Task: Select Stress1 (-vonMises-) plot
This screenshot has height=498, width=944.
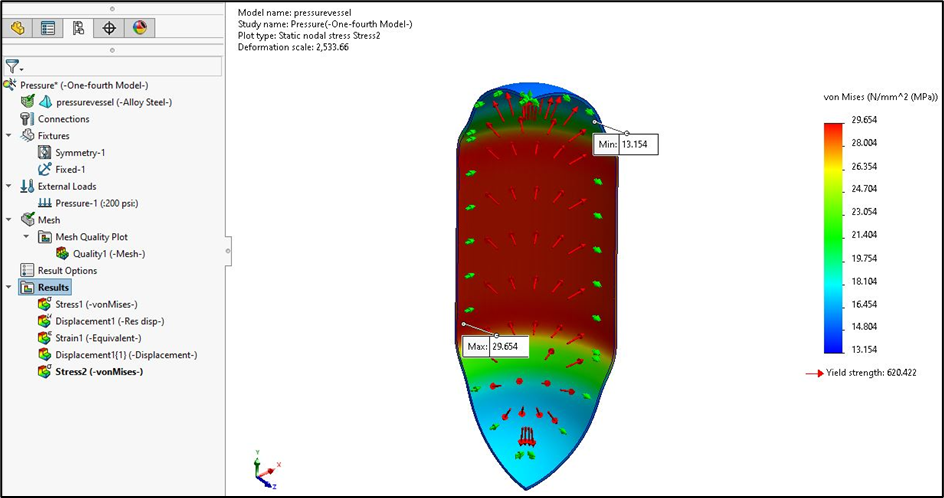Action: click(97, 304)
